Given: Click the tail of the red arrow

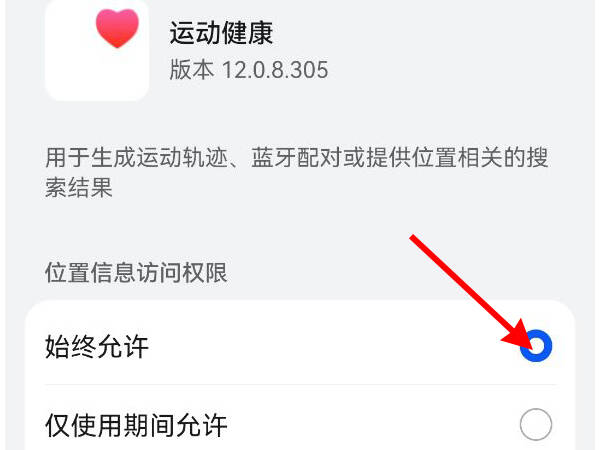Looking at the screenshot, I should 414,239.
